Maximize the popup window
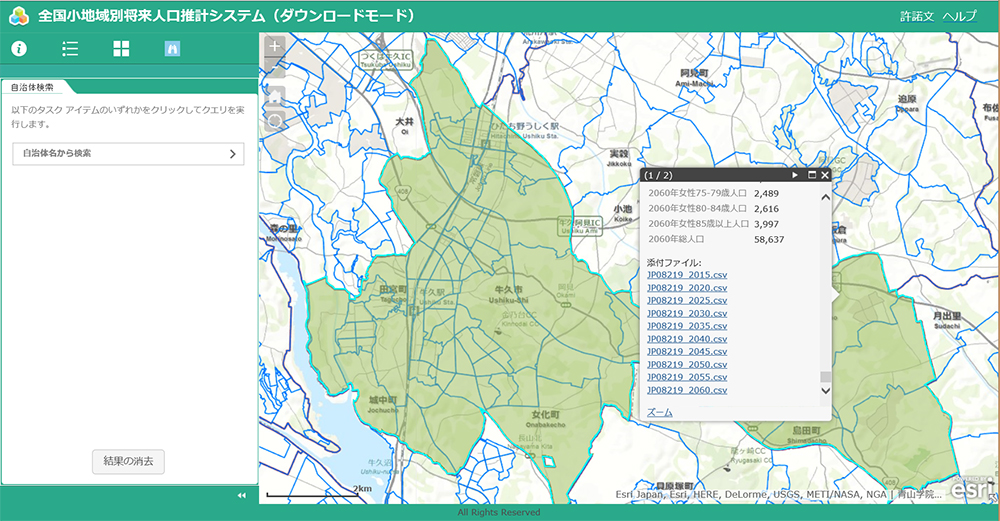The height and width of the screenshot is (521, 1000). pyautogui.click(x=811, y=175)
